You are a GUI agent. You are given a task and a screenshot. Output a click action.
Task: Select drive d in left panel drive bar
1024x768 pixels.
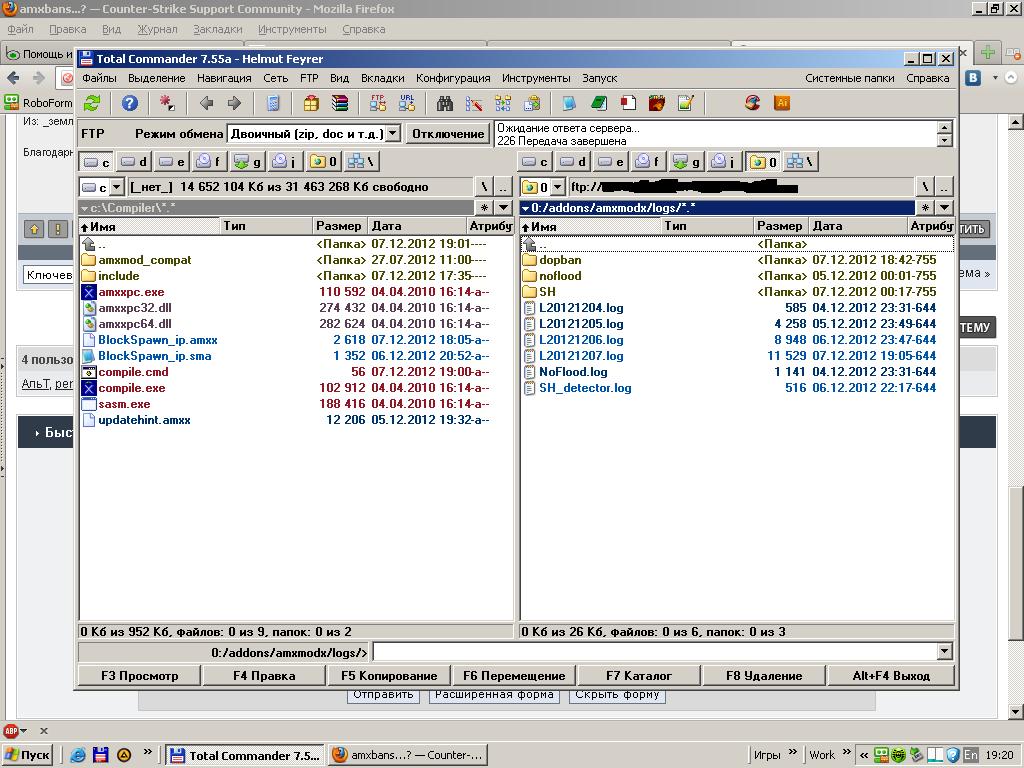134,161
